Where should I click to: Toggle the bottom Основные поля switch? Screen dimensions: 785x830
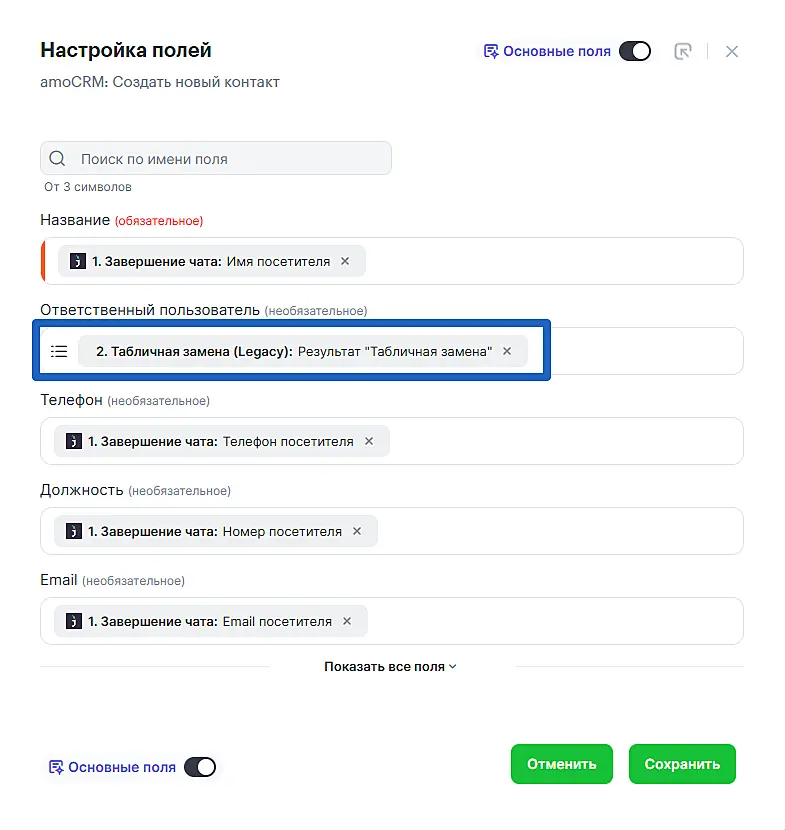coord(200,767)
